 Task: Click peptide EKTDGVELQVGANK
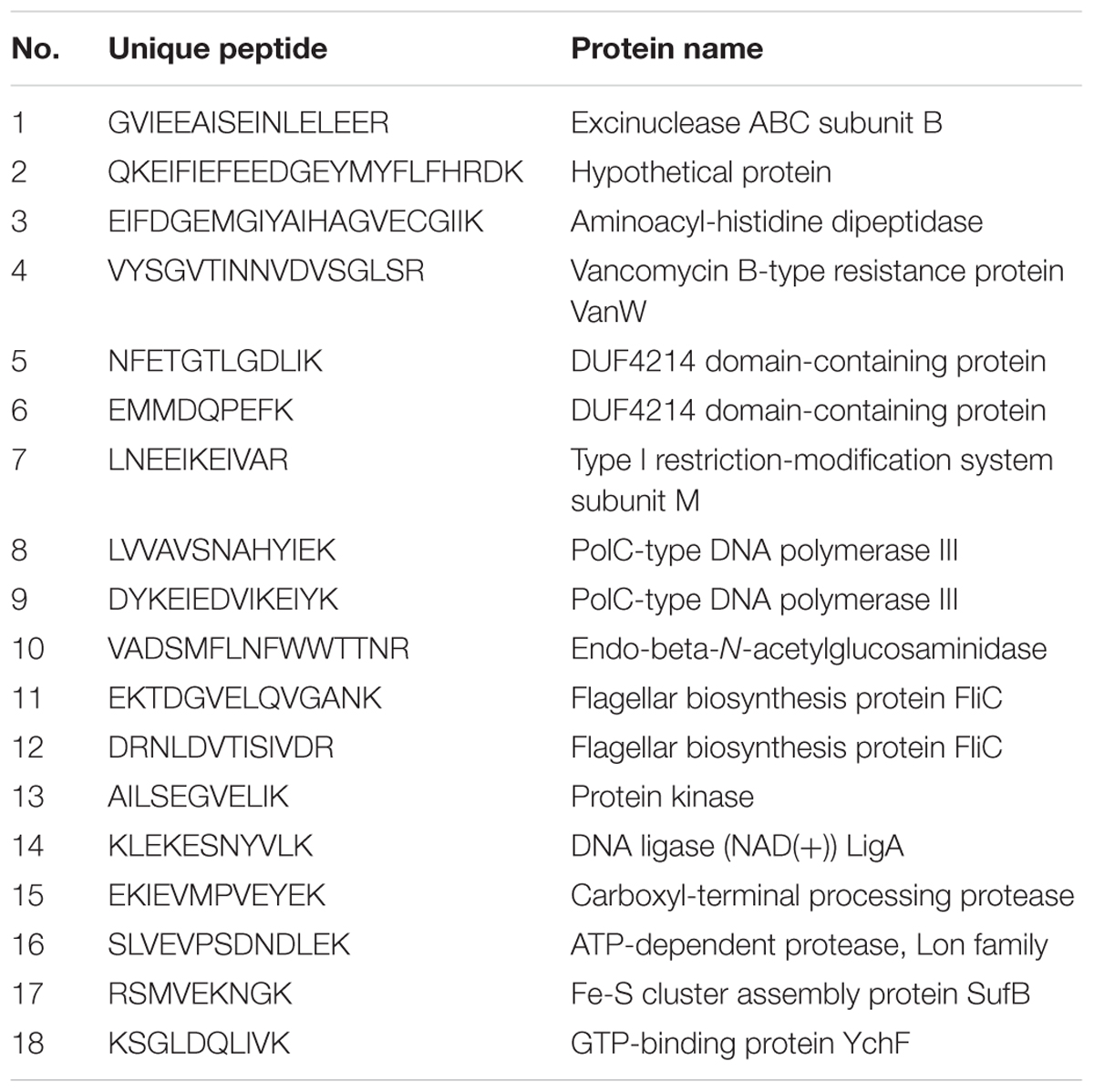coord(244,698)
